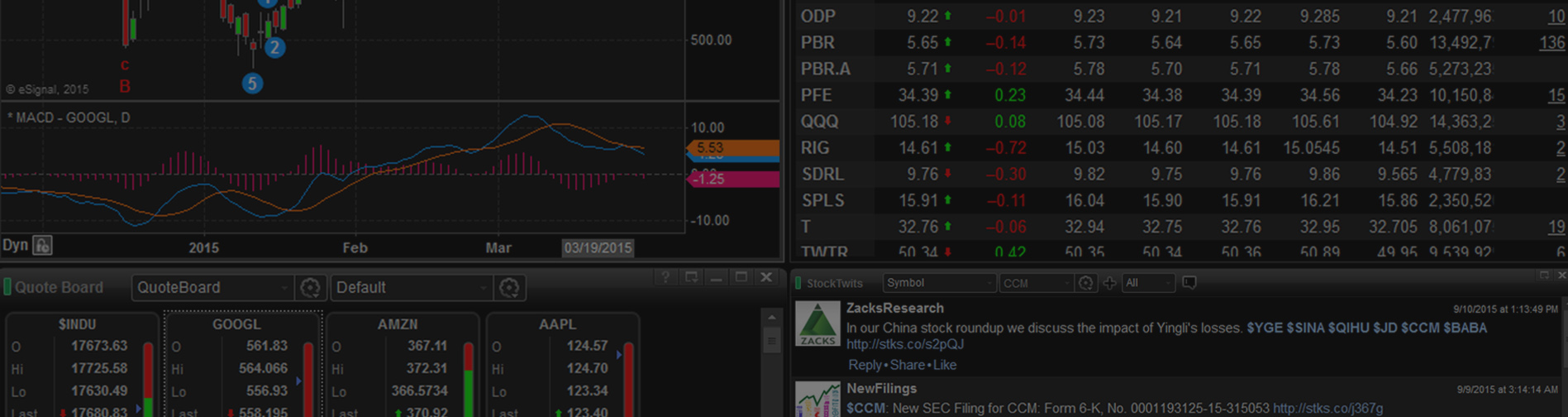Select the AAPL quote tile
Screen dimensions: 1568x417
562,366
